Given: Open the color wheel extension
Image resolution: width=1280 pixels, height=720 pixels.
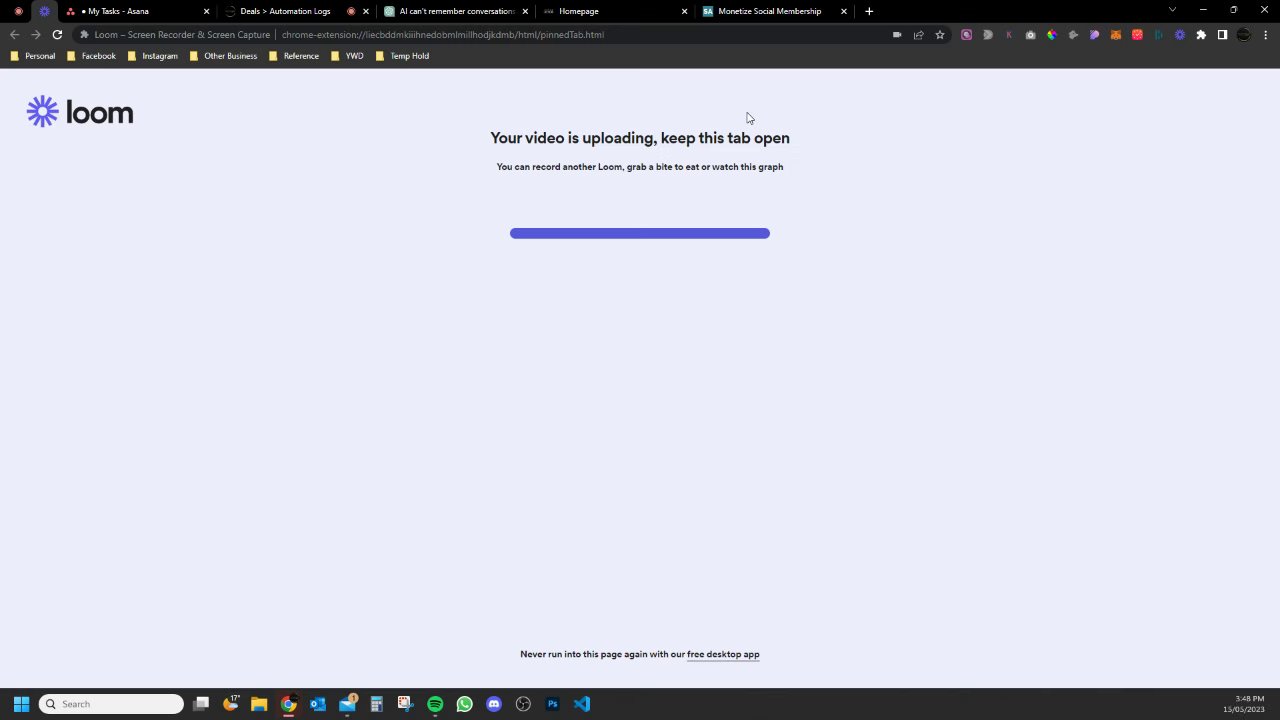Looking at the screenshot, I should click(1052, 35).
